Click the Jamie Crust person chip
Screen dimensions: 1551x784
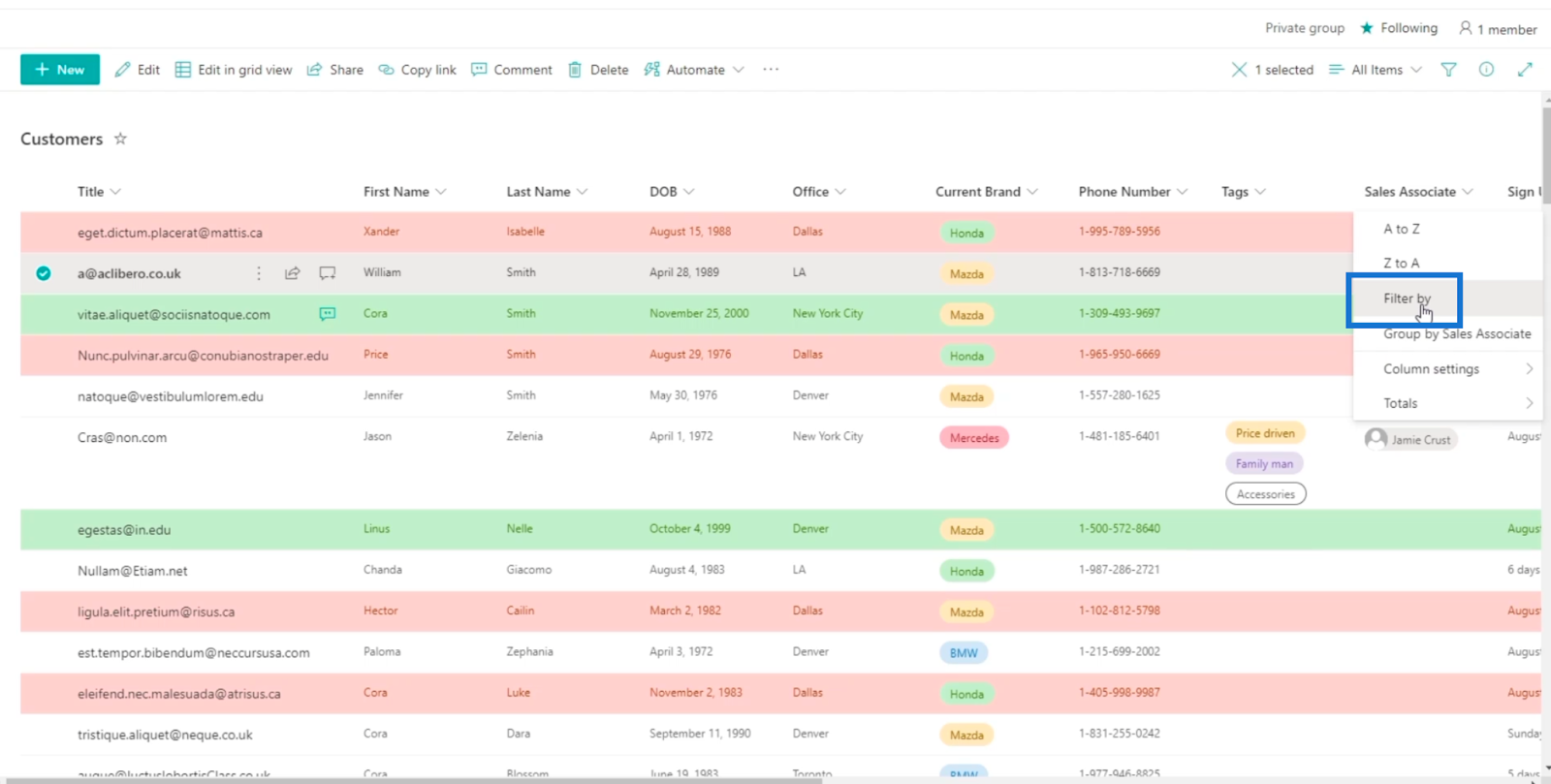tap(1410, 439)
